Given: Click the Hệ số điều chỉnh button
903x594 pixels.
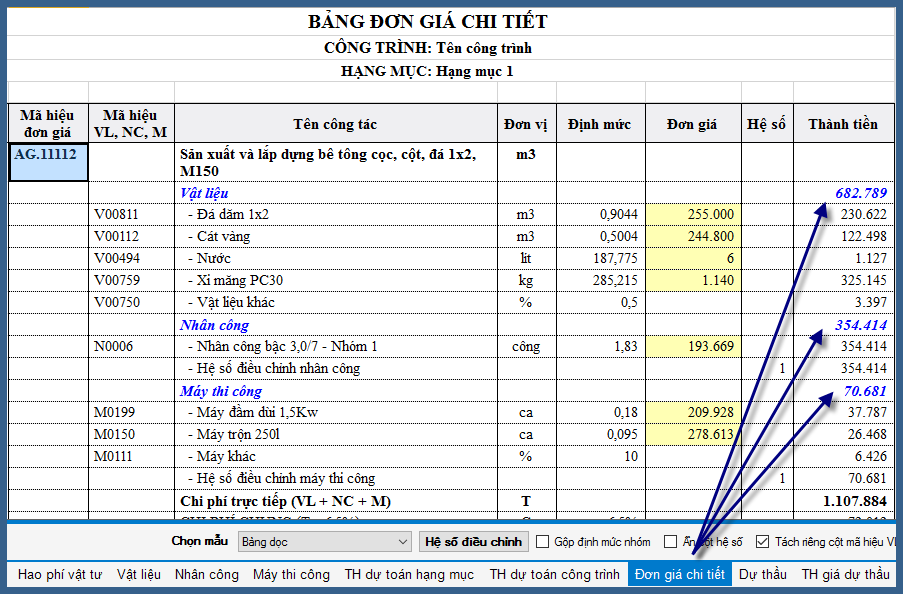Looking at the screenshot, I should [473, 542].
